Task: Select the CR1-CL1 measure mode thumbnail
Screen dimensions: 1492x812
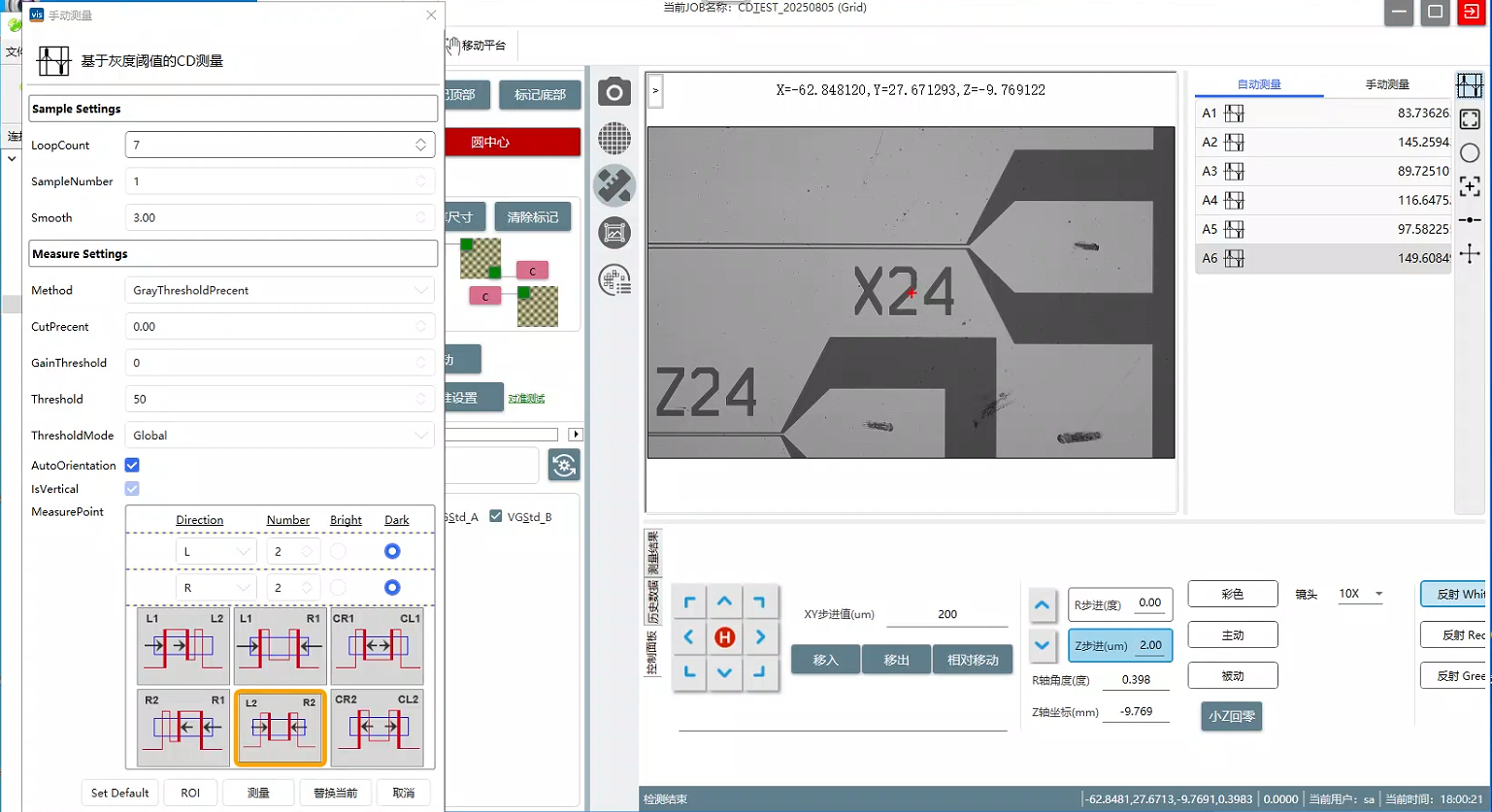Action: [x=377, y=646]
